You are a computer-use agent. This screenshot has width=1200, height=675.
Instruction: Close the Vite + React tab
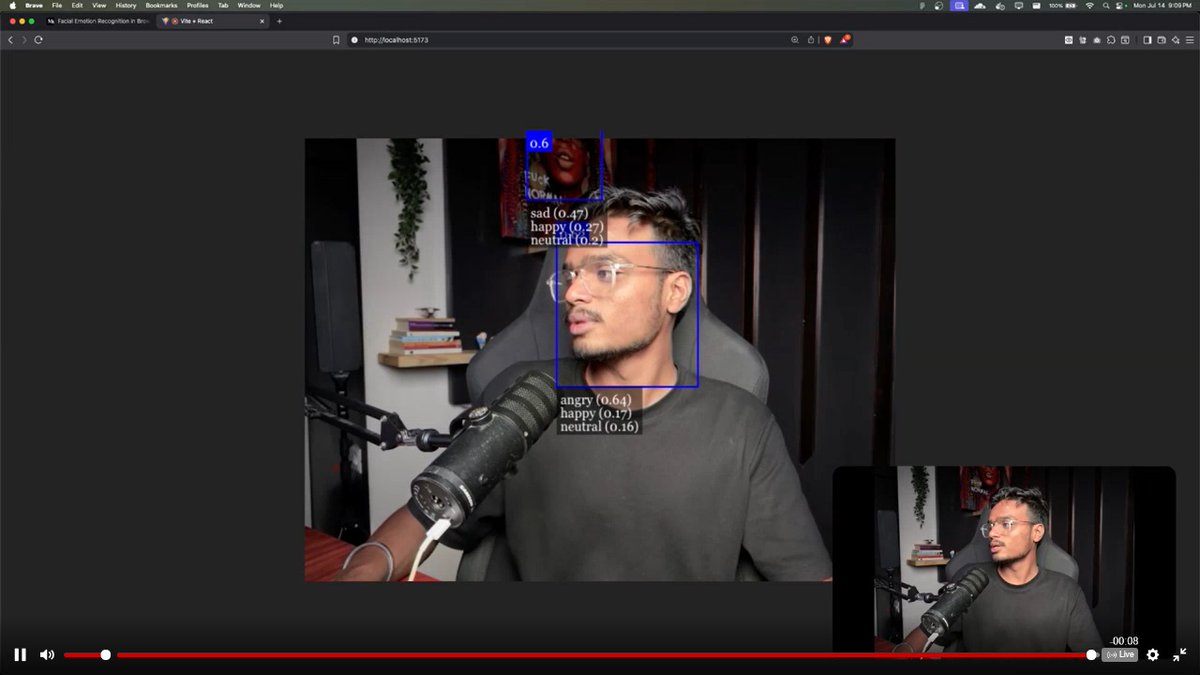pyautogui.click(x=262, y=21)
